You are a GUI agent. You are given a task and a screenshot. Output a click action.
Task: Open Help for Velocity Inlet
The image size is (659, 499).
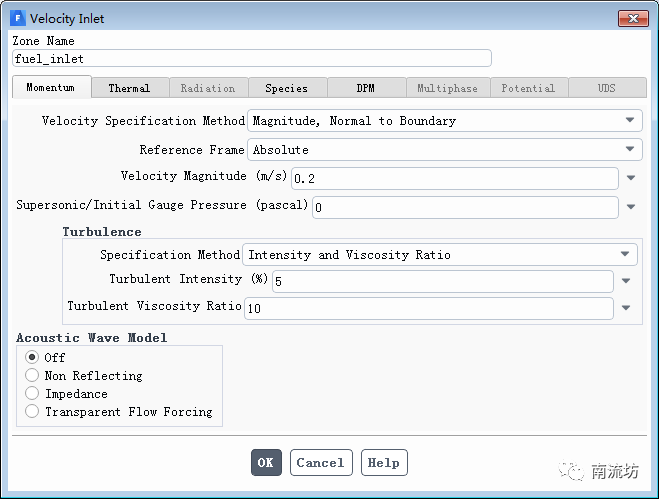point(384,463)
